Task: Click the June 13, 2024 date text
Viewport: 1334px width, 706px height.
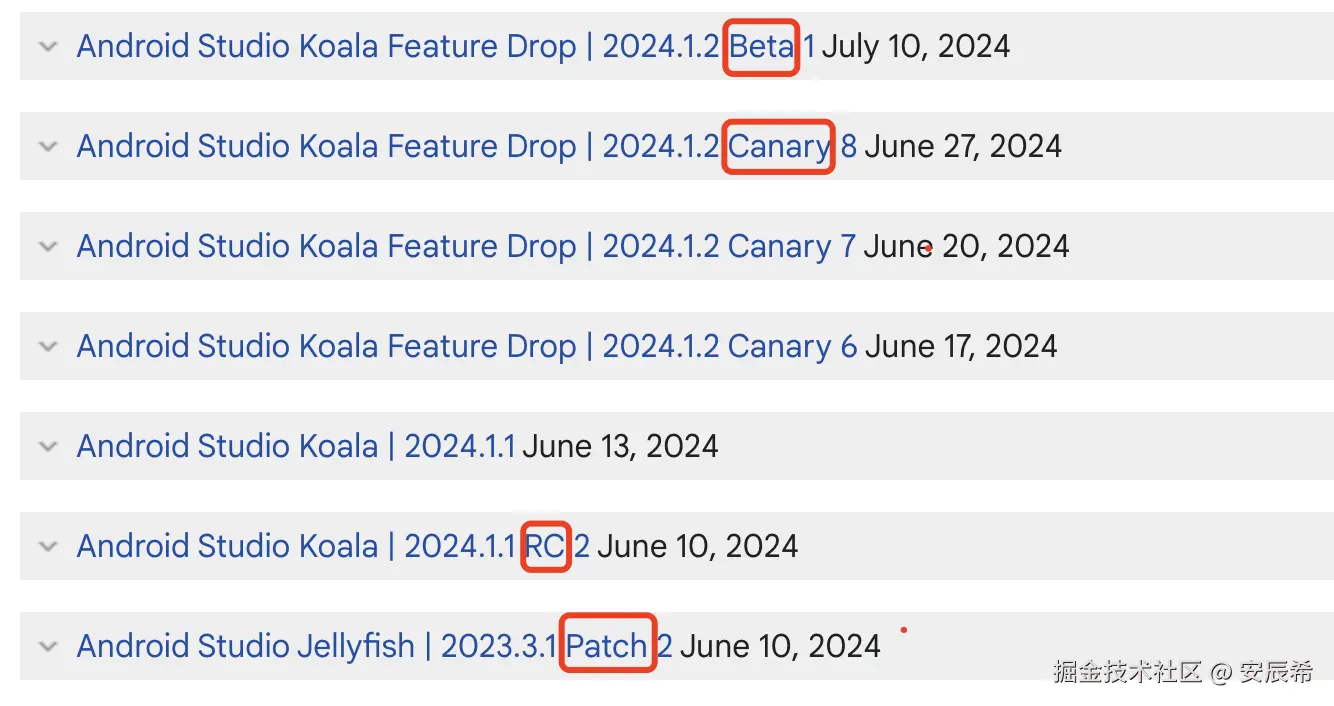Action: coord(621,446)
